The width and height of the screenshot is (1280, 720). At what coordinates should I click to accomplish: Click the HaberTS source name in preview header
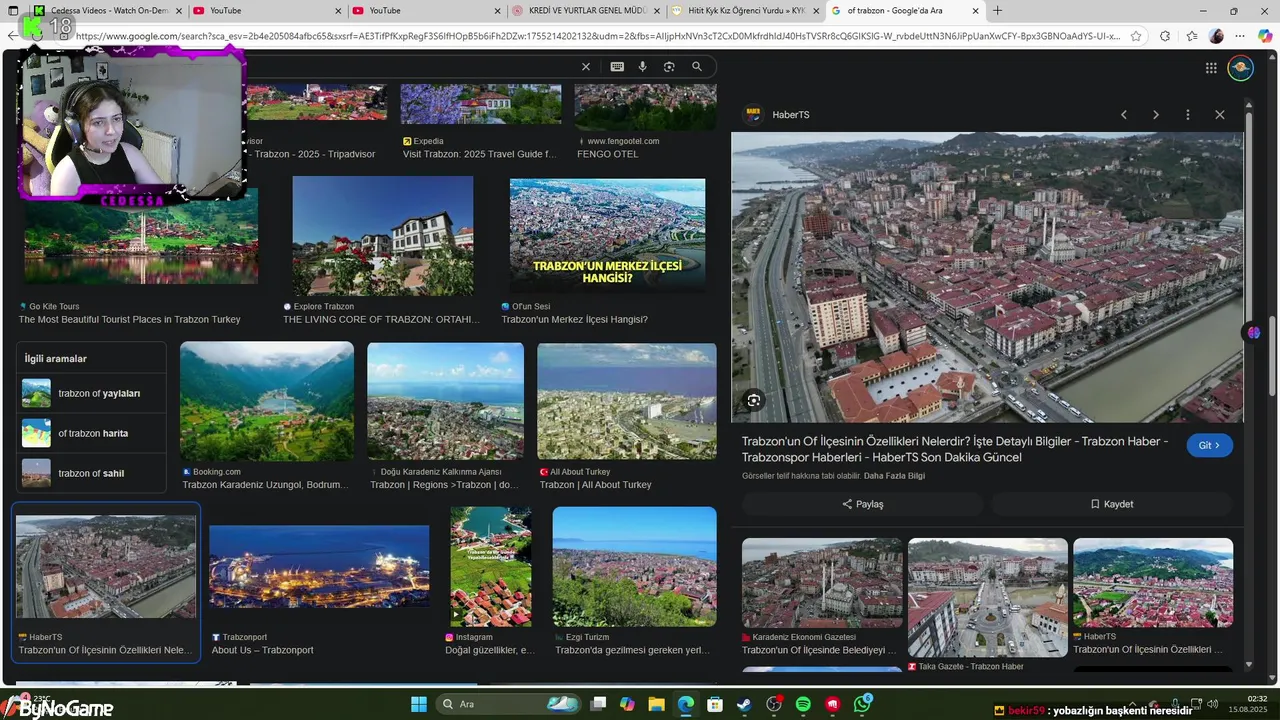tap(791, 115)
